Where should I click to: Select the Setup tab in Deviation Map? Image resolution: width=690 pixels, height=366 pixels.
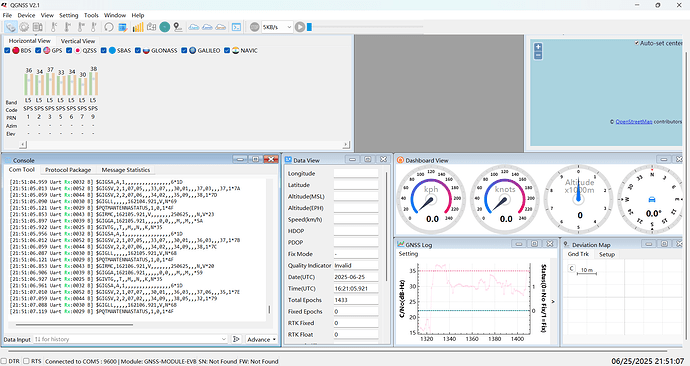pos(607,254)
